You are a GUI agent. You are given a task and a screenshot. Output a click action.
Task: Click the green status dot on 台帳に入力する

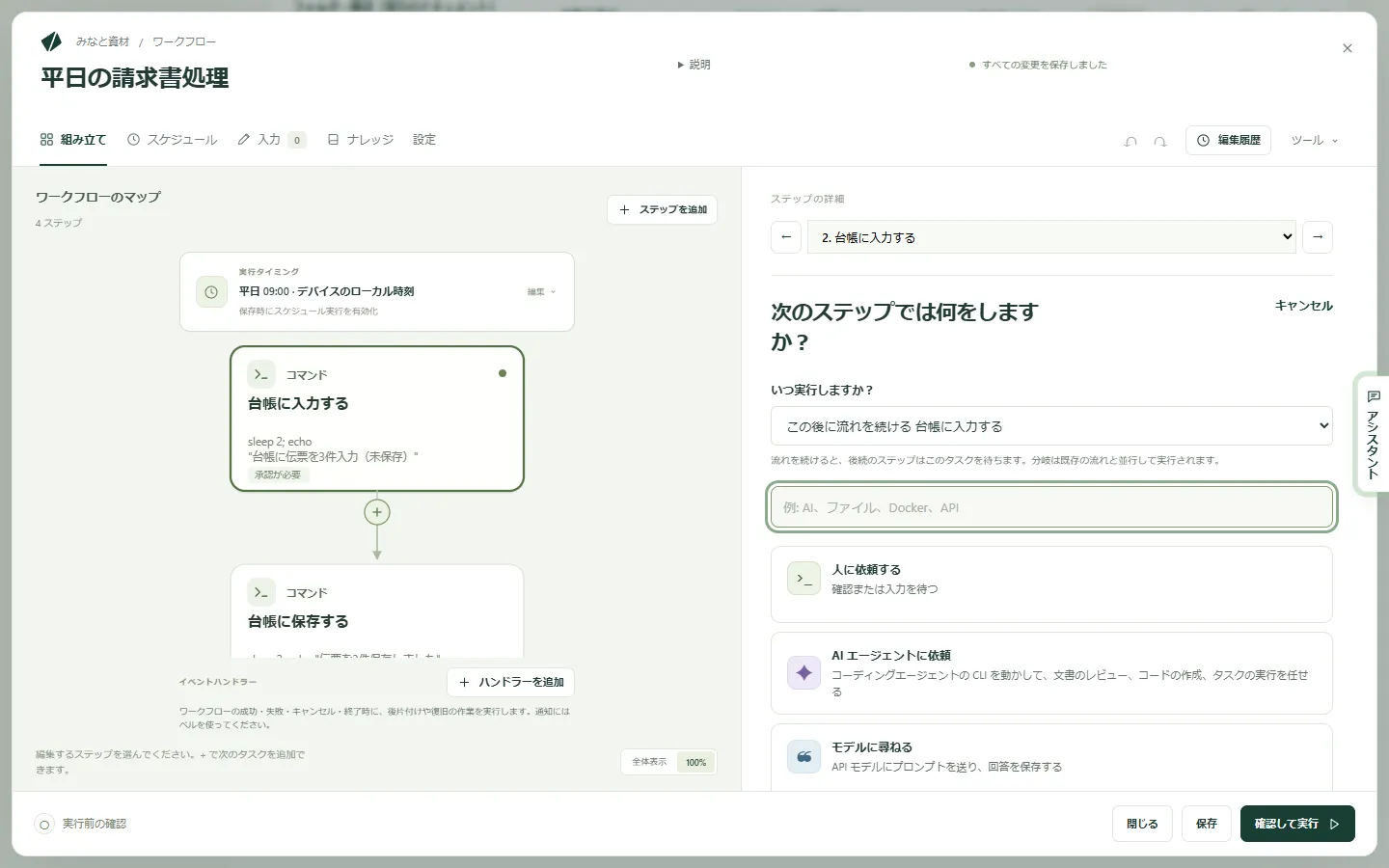click(x=503, y=373)
